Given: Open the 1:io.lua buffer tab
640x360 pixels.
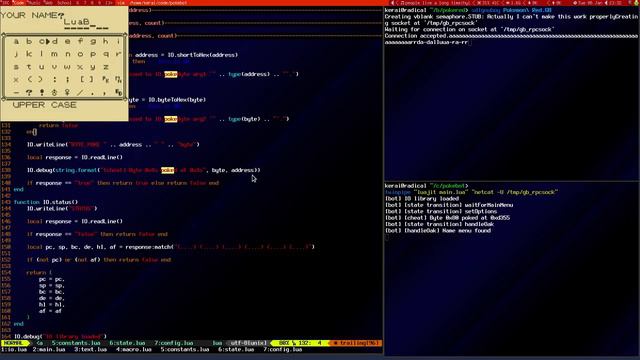Looking at the screenshot, I should [14, 350].
